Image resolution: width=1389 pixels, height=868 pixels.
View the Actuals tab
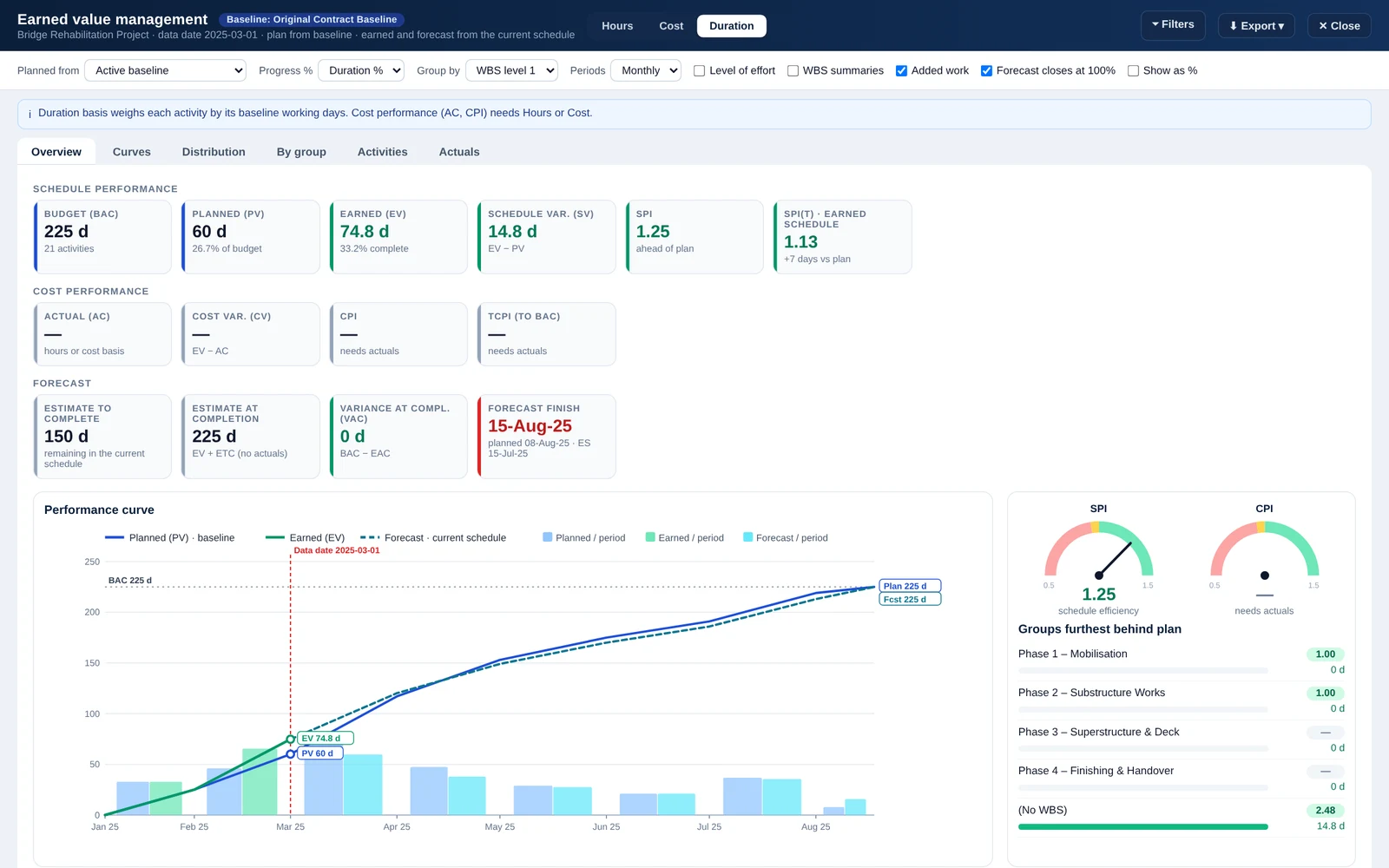click(x=459, y=152)
